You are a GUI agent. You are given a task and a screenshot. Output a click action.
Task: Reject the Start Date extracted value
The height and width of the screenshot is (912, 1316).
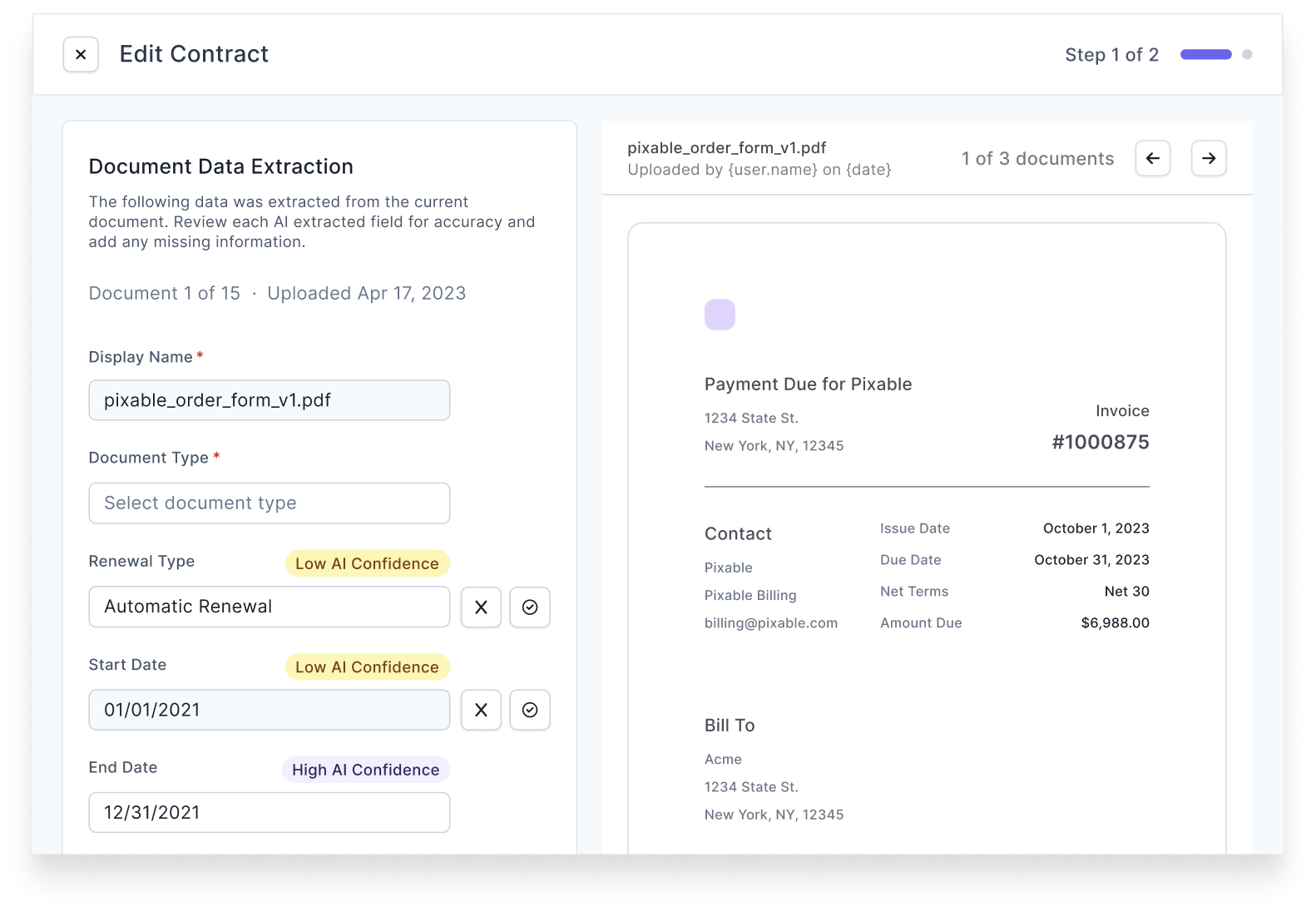tap(481, 710)
